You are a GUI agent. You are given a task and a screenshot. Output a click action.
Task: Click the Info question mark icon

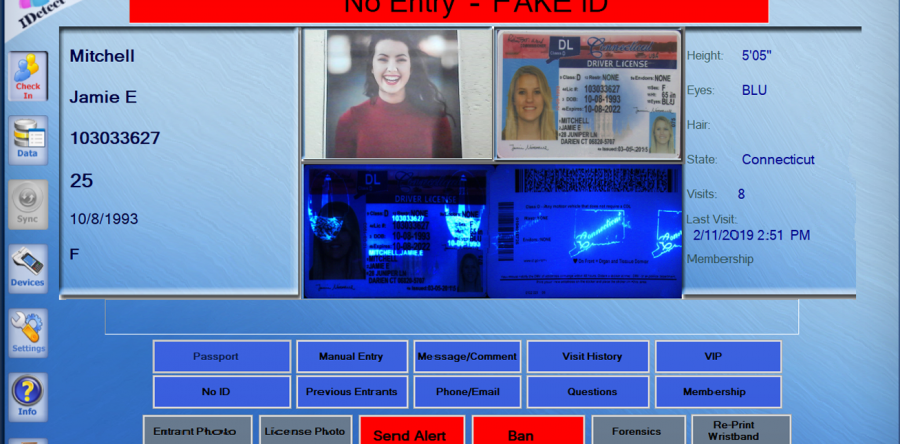pos(28,396)
